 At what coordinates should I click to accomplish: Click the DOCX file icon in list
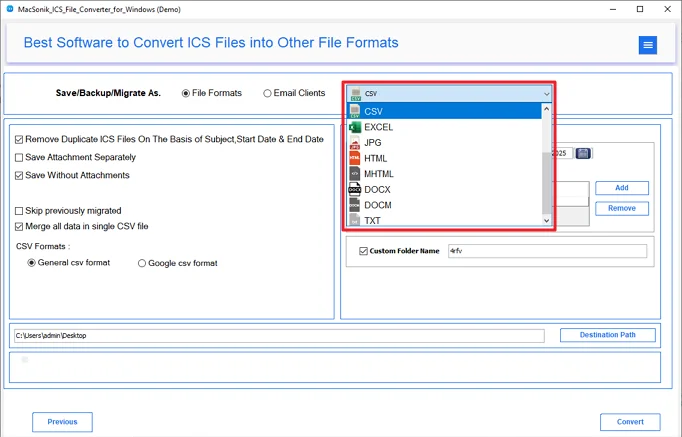[x=355, y=190]
